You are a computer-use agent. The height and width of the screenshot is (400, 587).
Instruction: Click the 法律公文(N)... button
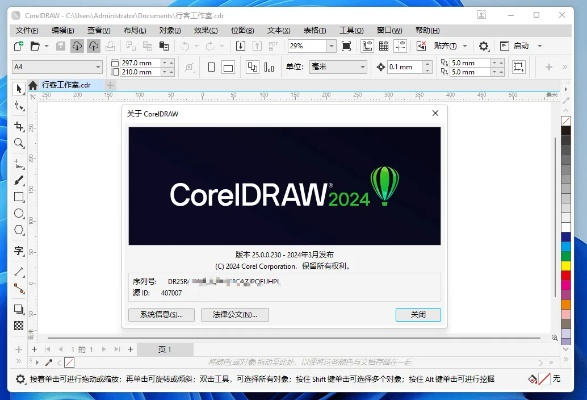[235, 315]
